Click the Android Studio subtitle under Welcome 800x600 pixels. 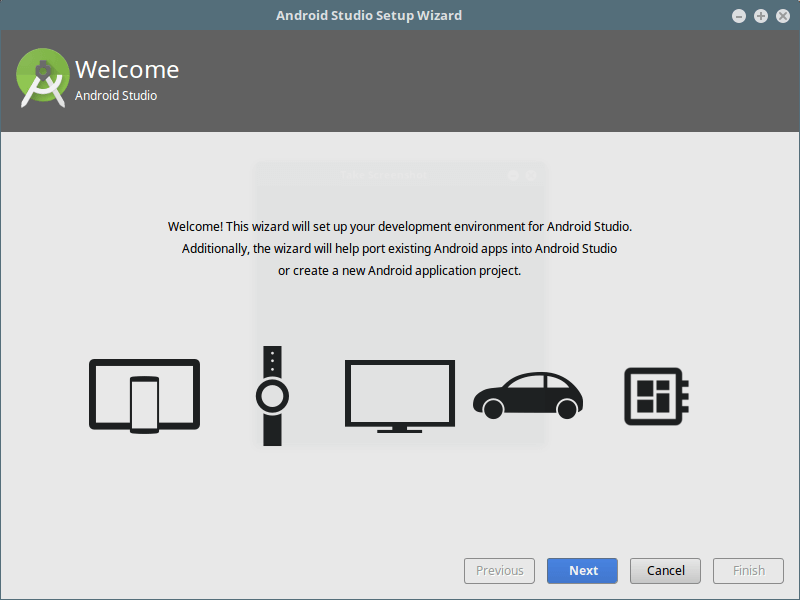click(x=116, y=96)
